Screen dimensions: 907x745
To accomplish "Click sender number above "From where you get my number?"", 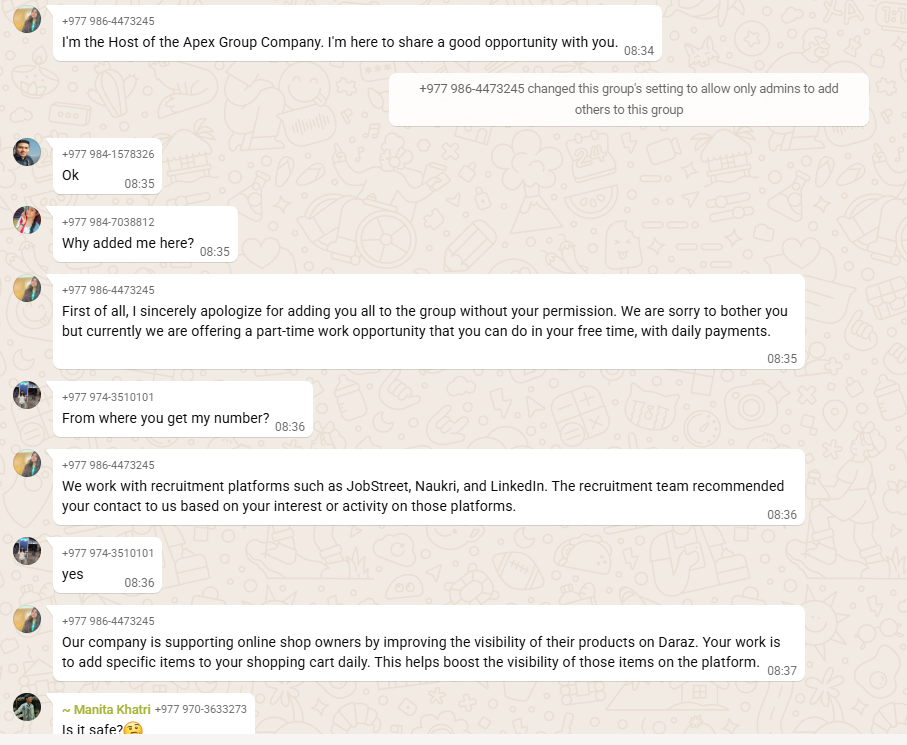I will click(x=108, y=397).
